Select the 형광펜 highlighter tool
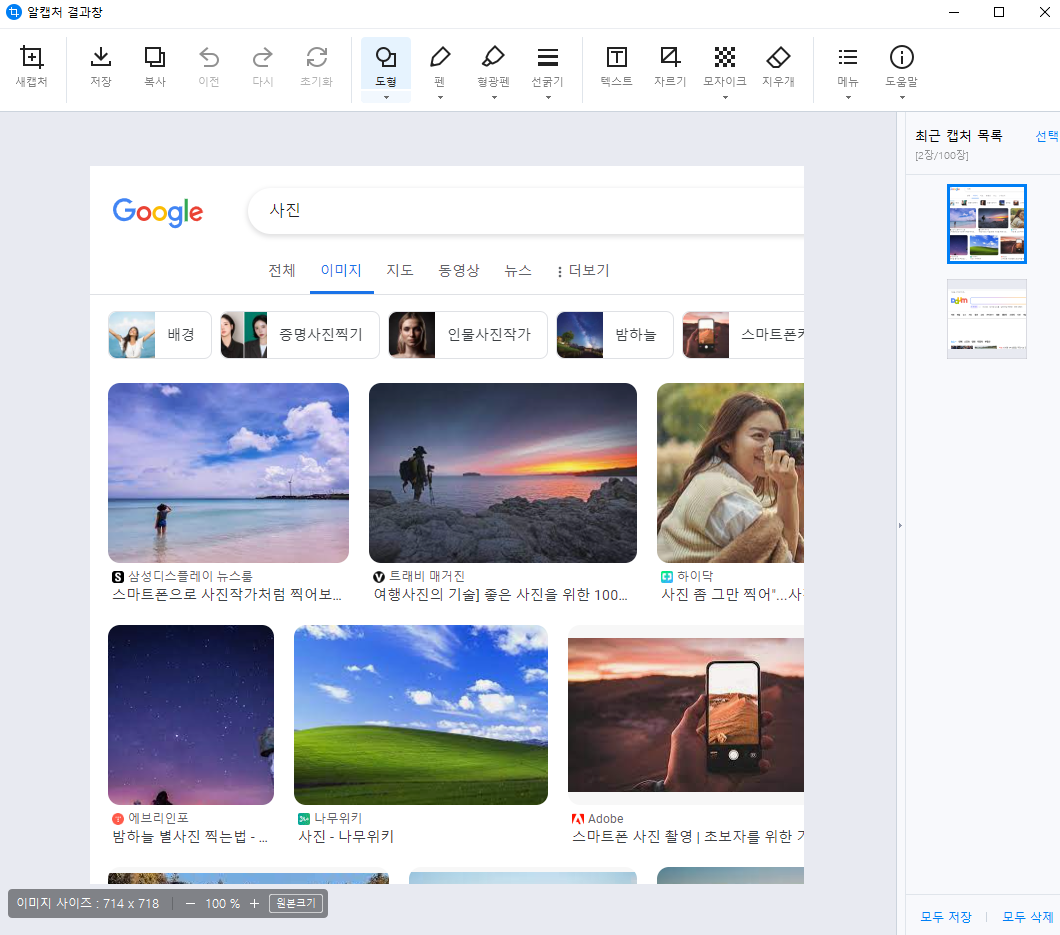 point(493,64)
